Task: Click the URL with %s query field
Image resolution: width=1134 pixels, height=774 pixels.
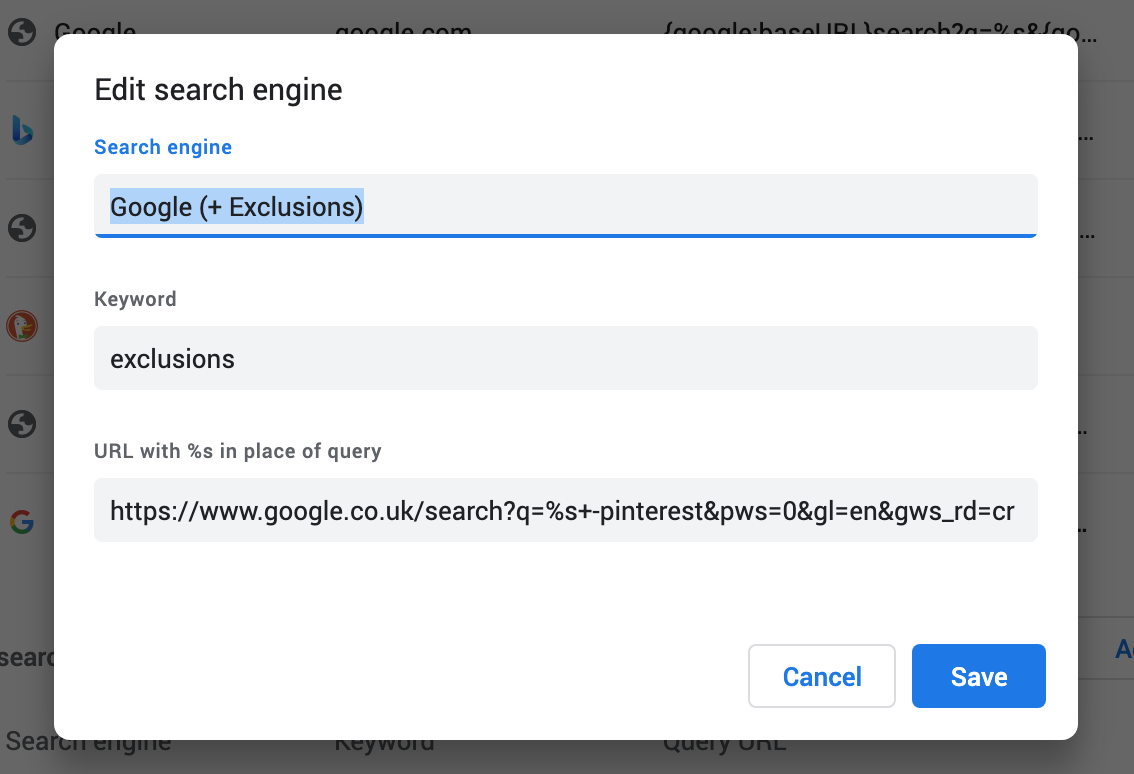Action: tap(566, 510)
